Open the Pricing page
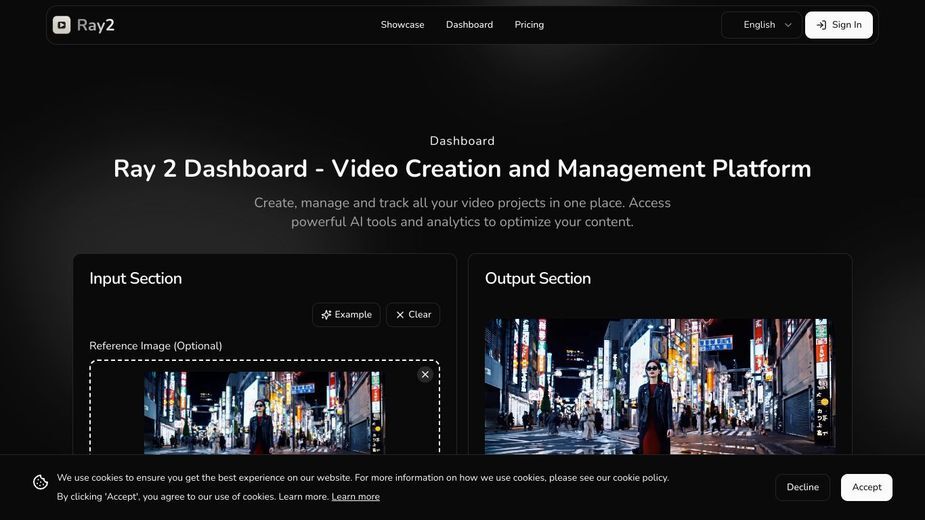This screenshot has height=520, width=925. (529, 25)
